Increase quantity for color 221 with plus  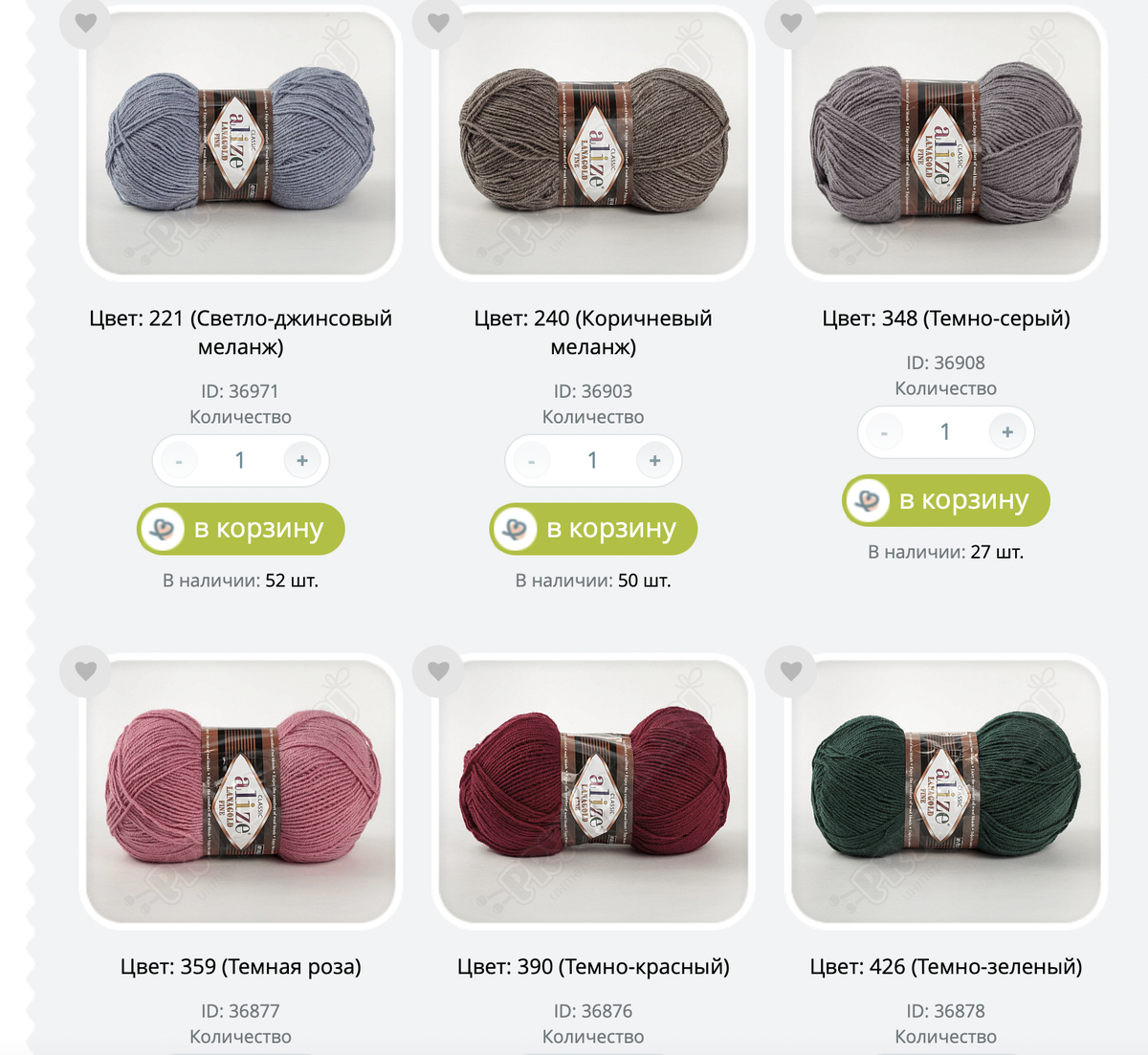coord(302,461)
